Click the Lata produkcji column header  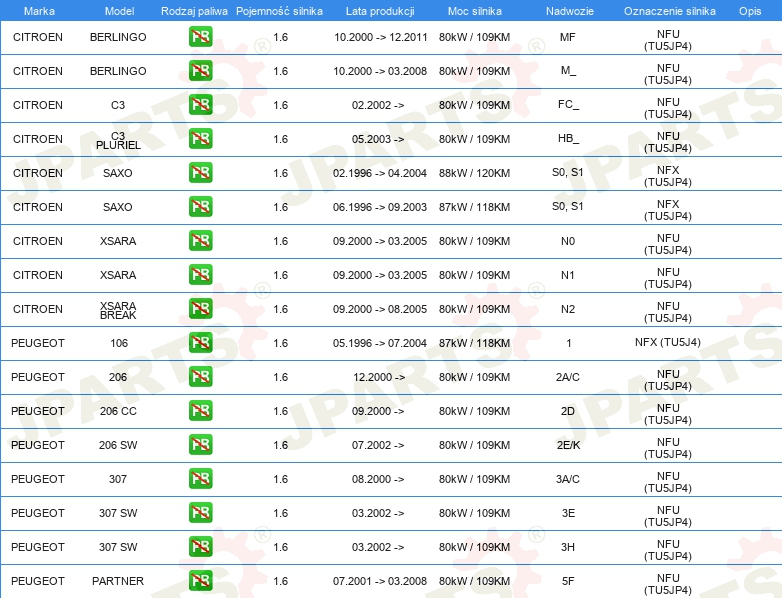click(x=380, y=11)
